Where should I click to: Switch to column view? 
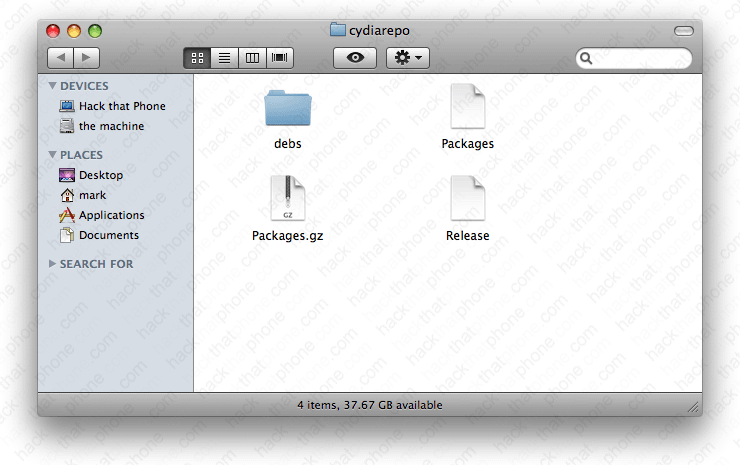(252, 58)
